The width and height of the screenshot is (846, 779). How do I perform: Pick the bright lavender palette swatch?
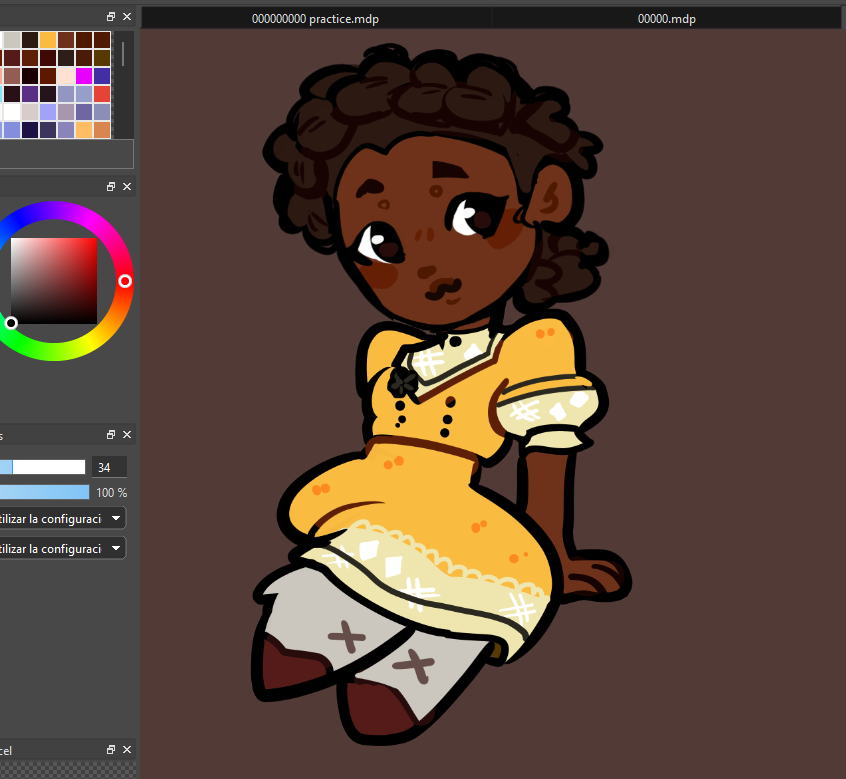(x=48, y=112)
